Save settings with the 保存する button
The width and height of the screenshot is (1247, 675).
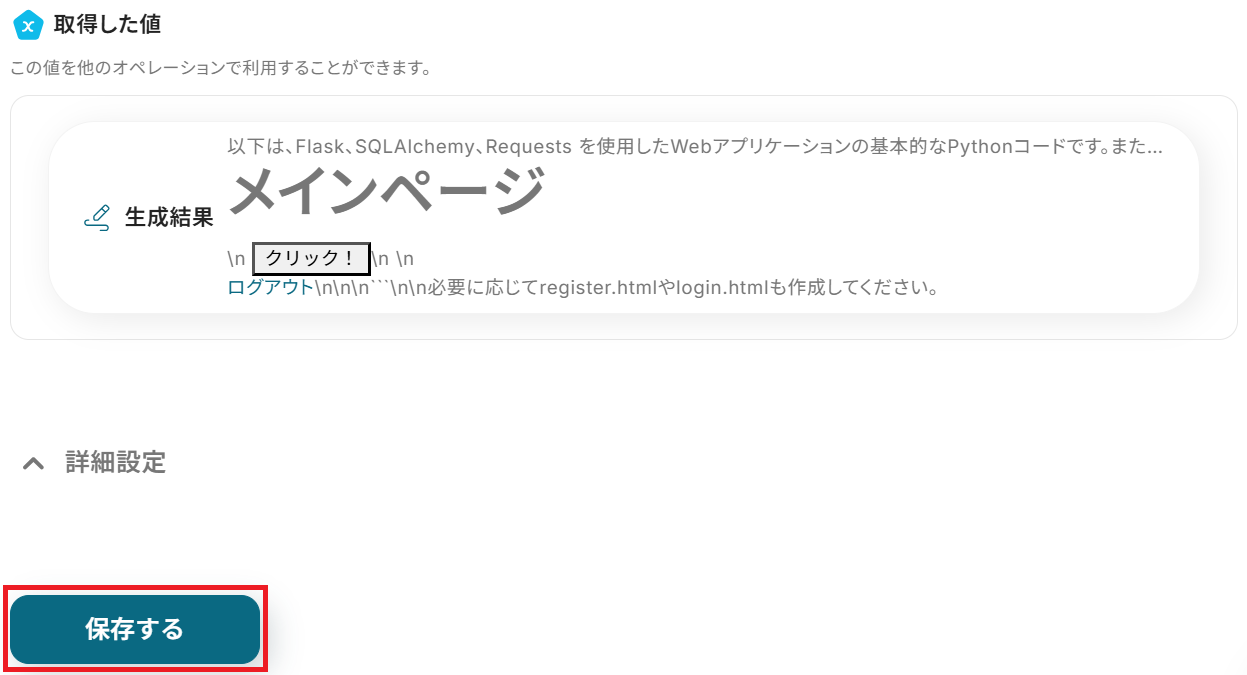coord(135,629)
